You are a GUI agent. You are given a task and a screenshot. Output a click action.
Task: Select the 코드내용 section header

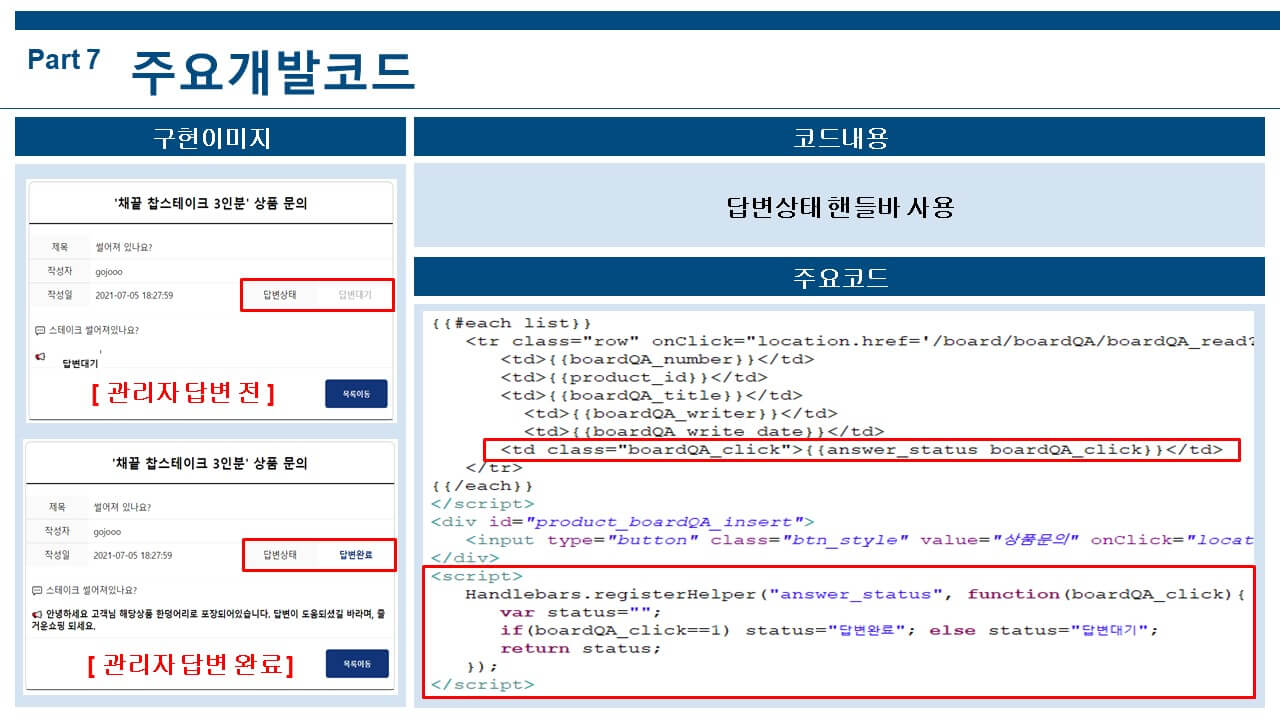click(839, 137)
